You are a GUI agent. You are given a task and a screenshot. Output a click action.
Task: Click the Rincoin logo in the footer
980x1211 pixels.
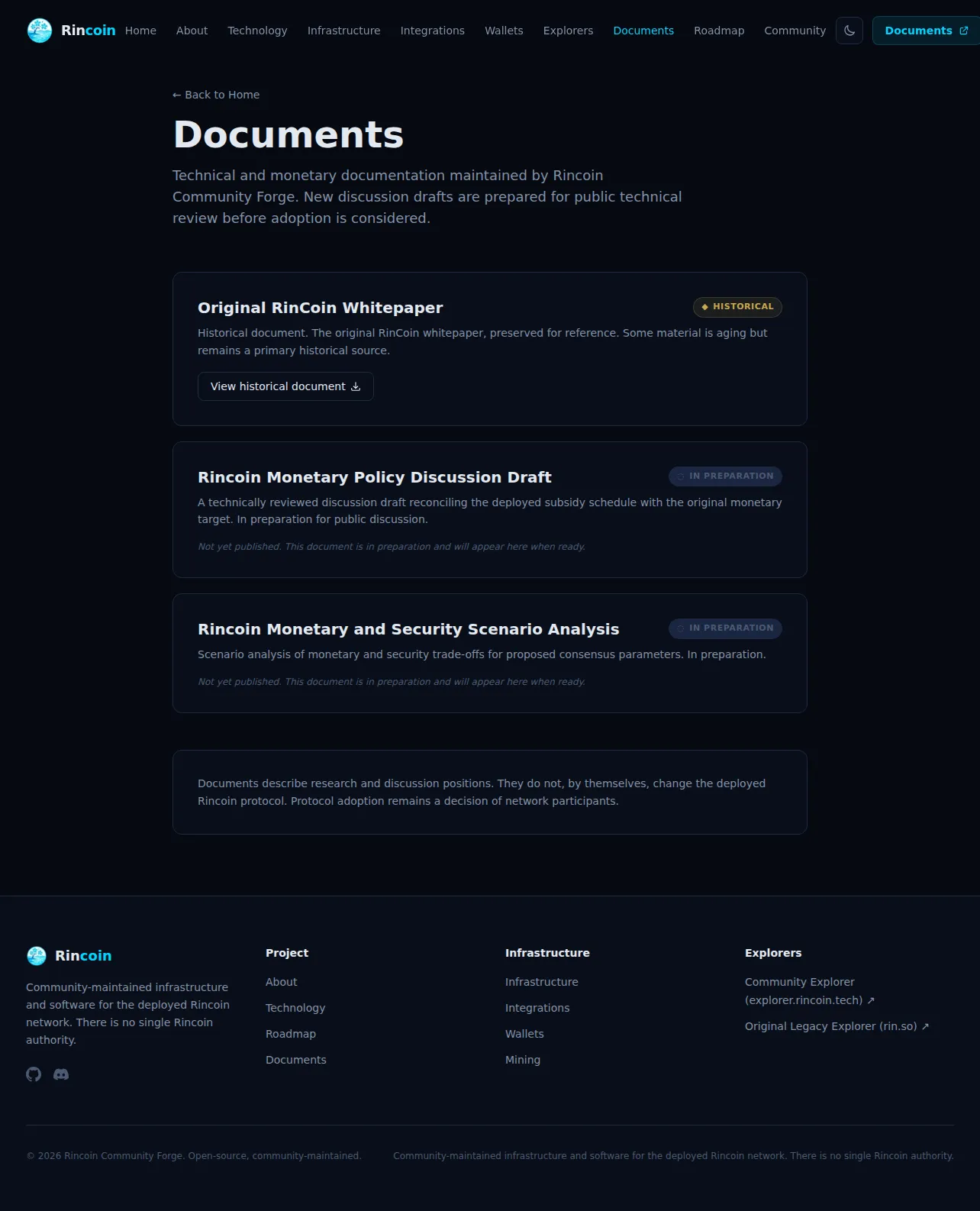(x=69, y=955)
